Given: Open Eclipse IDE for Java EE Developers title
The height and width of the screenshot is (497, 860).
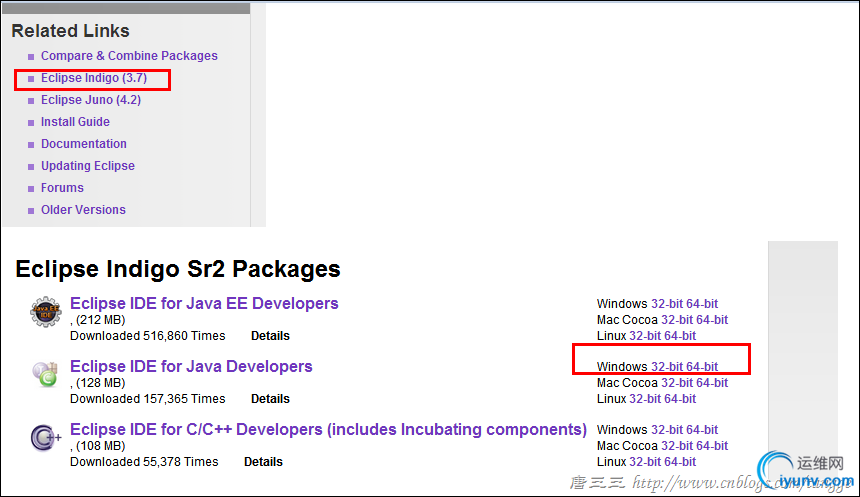Looking at the screenshot, I should [x=204, y=303].
